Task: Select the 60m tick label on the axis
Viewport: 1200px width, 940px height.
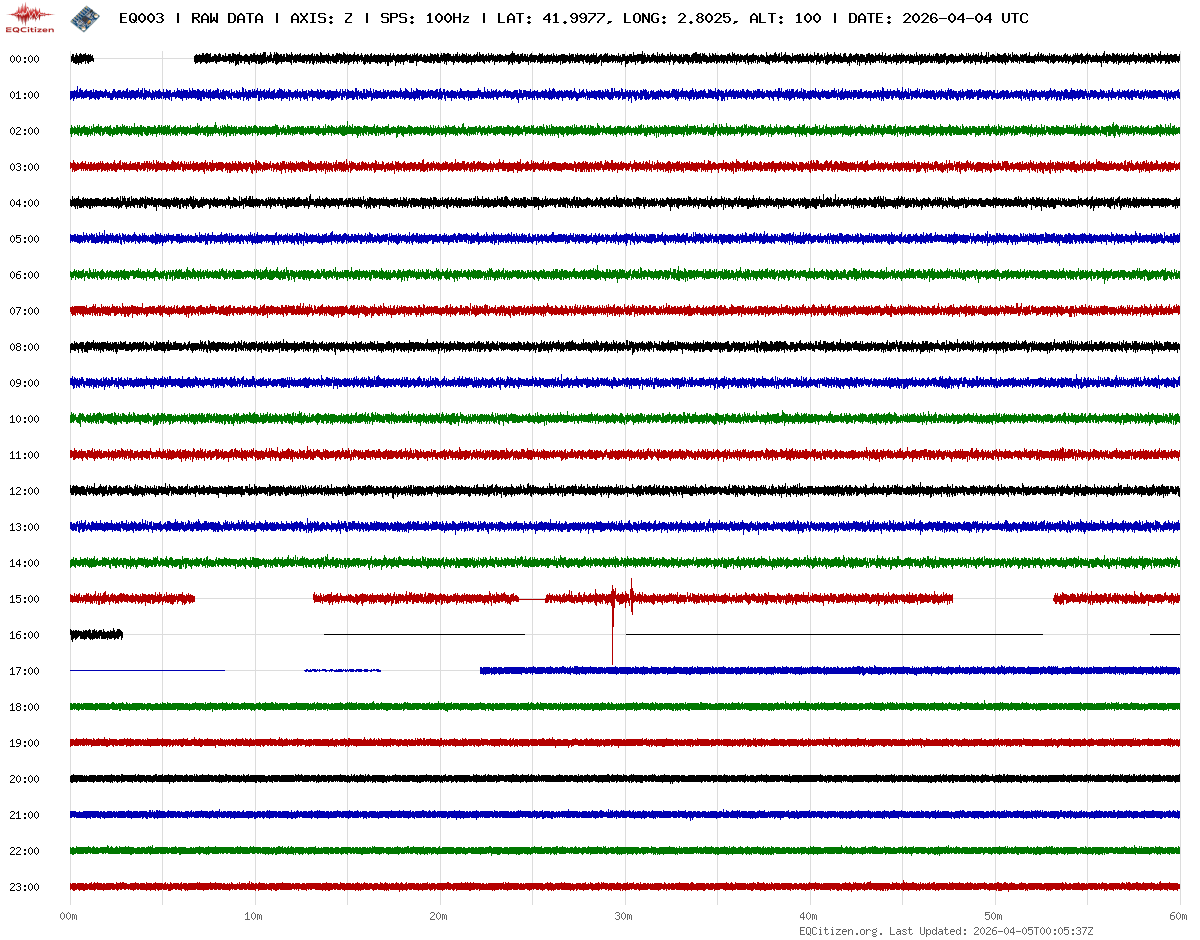Action: click(x=1178, y=917)
